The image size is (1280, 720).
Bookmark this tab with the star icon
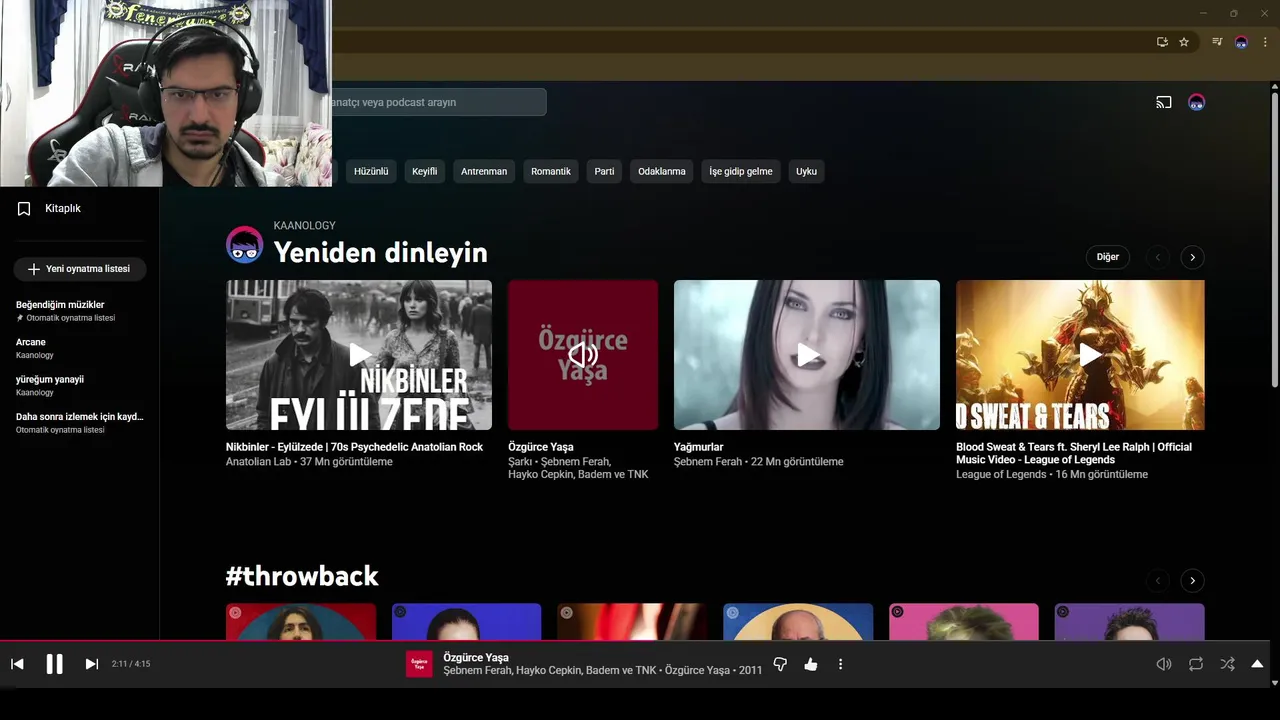click(1184, 42)
